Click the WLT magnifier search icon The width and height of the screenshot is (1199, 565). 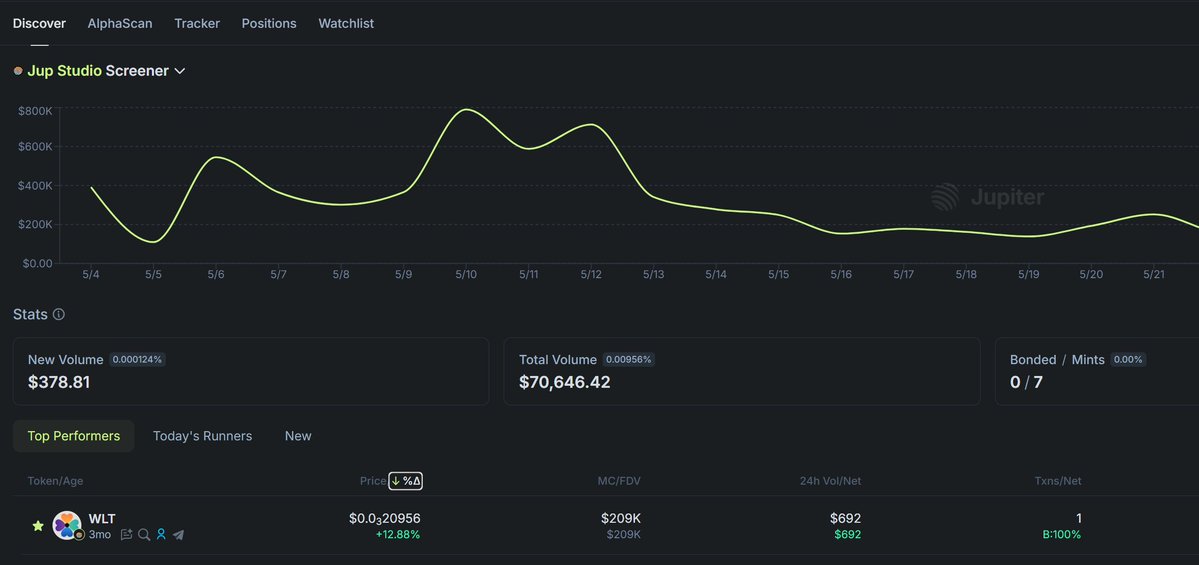click(x=144, y=534)
